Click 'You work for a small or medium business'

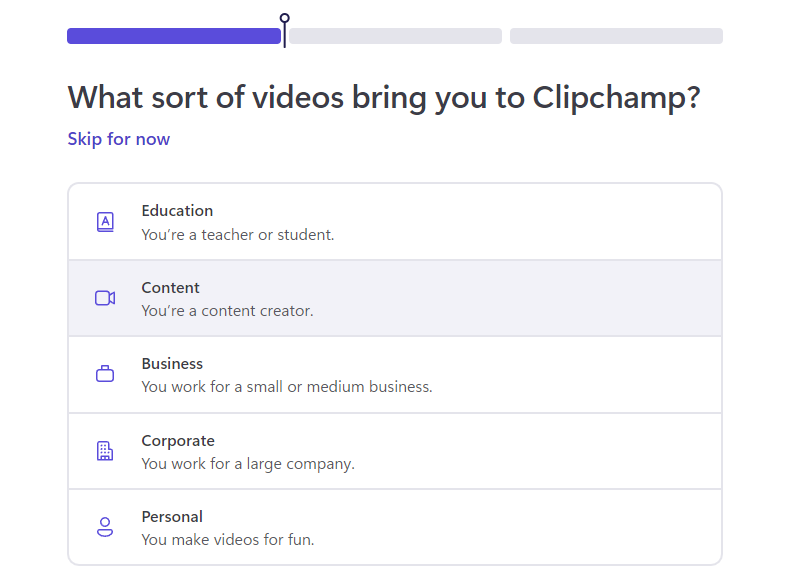(x=287, y=387)
